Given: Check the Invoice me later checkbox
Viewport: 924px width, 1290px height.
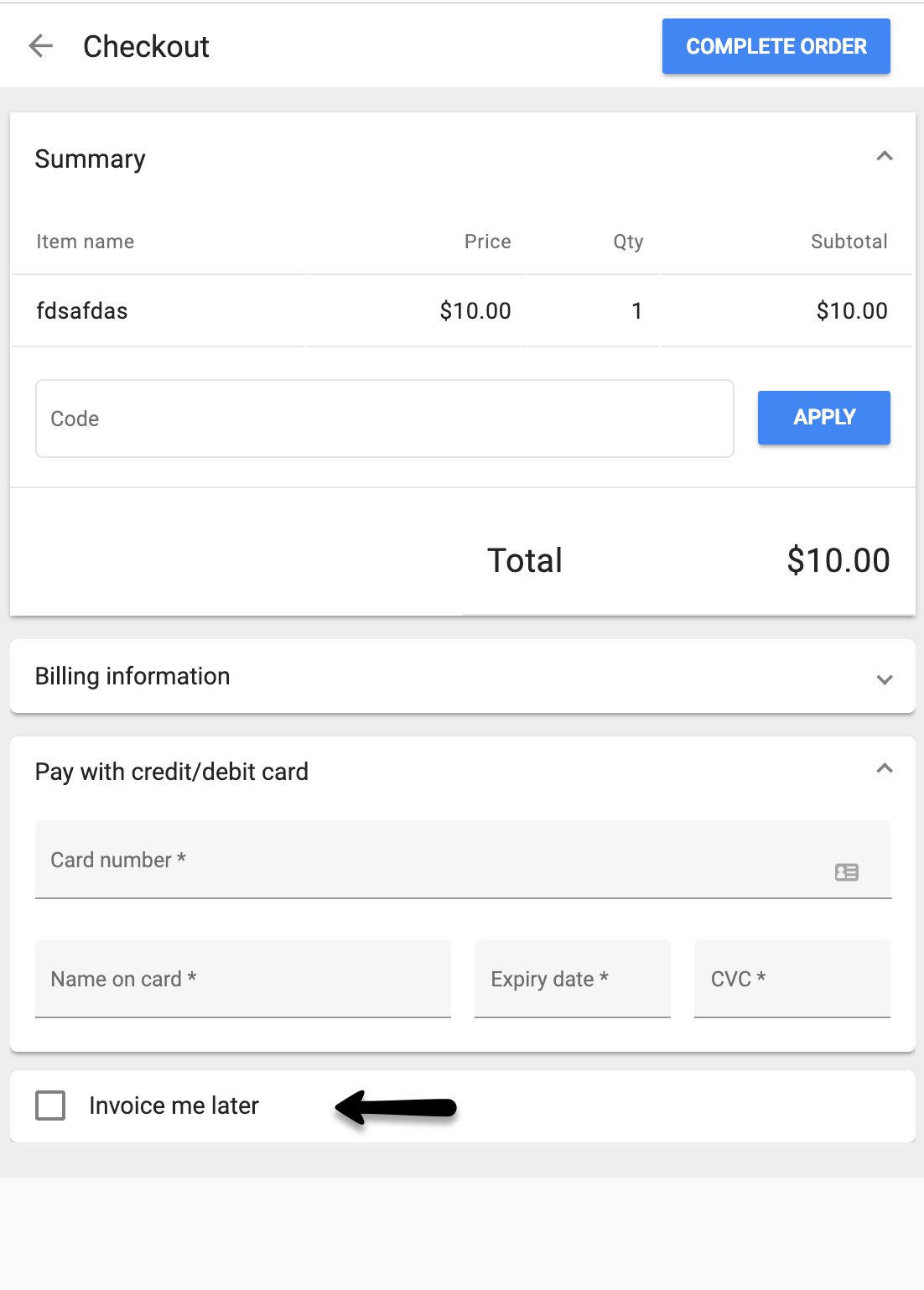Looking at the screenshot, I should point(50,1105).
